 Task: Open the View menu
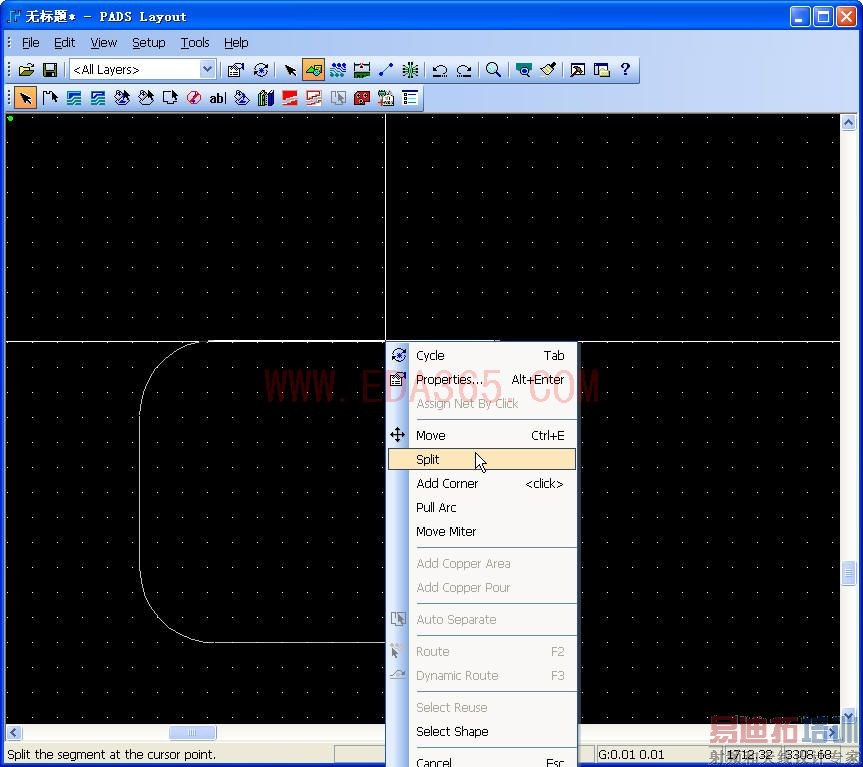pyautogui.click(x=103, y=42)
